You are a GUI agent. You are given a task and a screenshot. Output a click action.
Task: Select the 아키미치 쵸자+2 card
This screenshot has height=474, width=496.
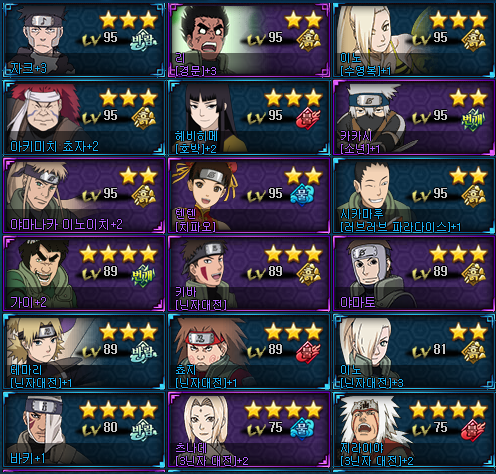click(84, 118)
